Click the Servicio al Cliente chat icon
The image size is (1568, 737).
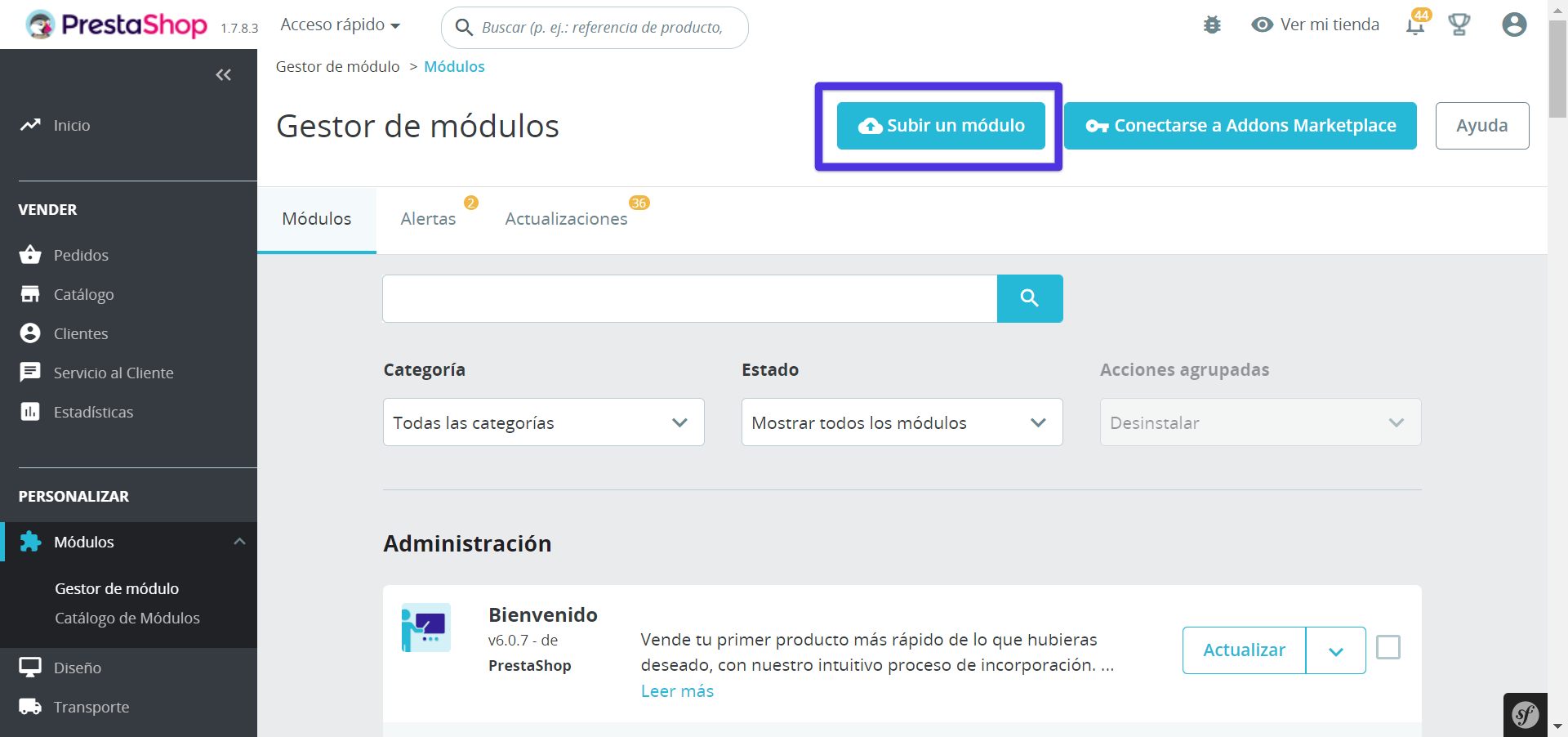[x=30, y=372]
